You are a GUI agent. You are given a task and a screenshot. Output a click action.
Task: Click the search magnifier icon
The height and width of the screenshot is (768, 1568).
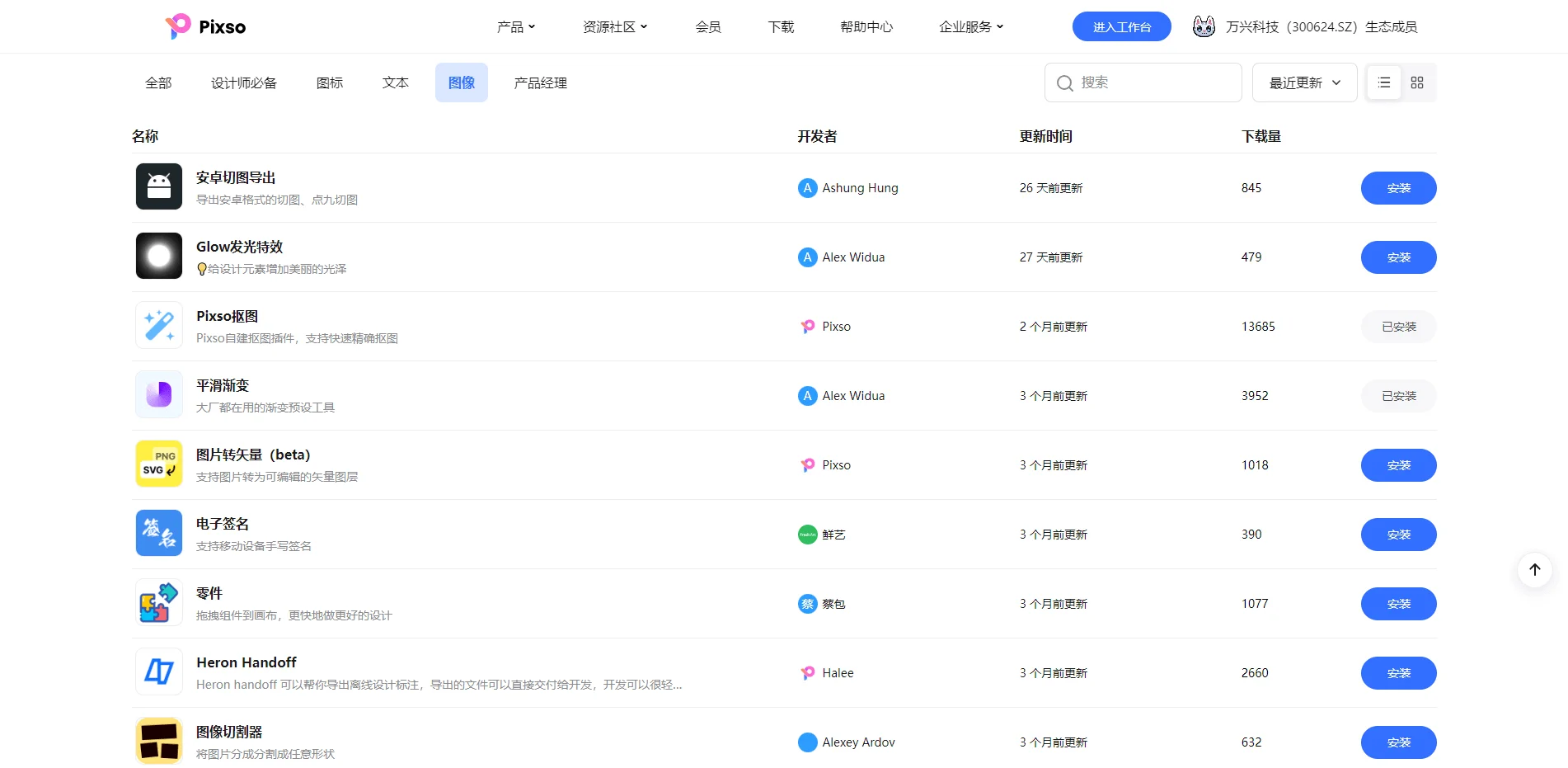point(1065,82)
